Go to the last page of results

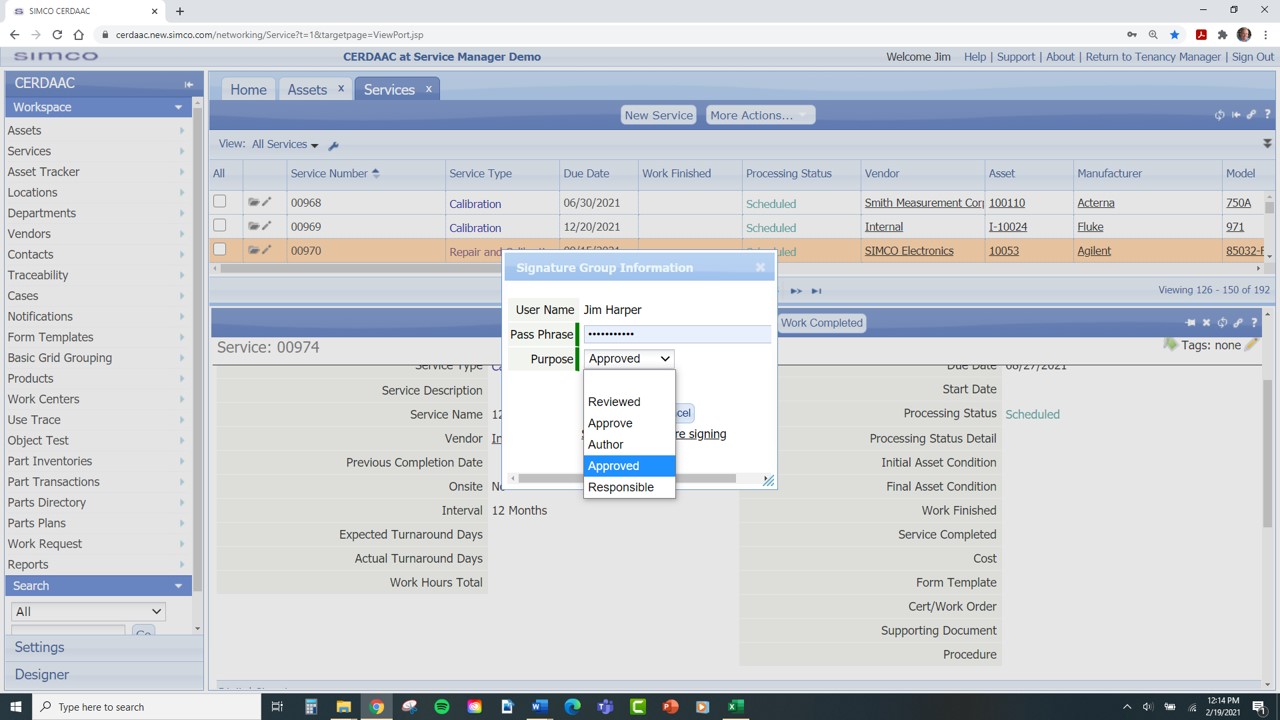click(816, 291)
